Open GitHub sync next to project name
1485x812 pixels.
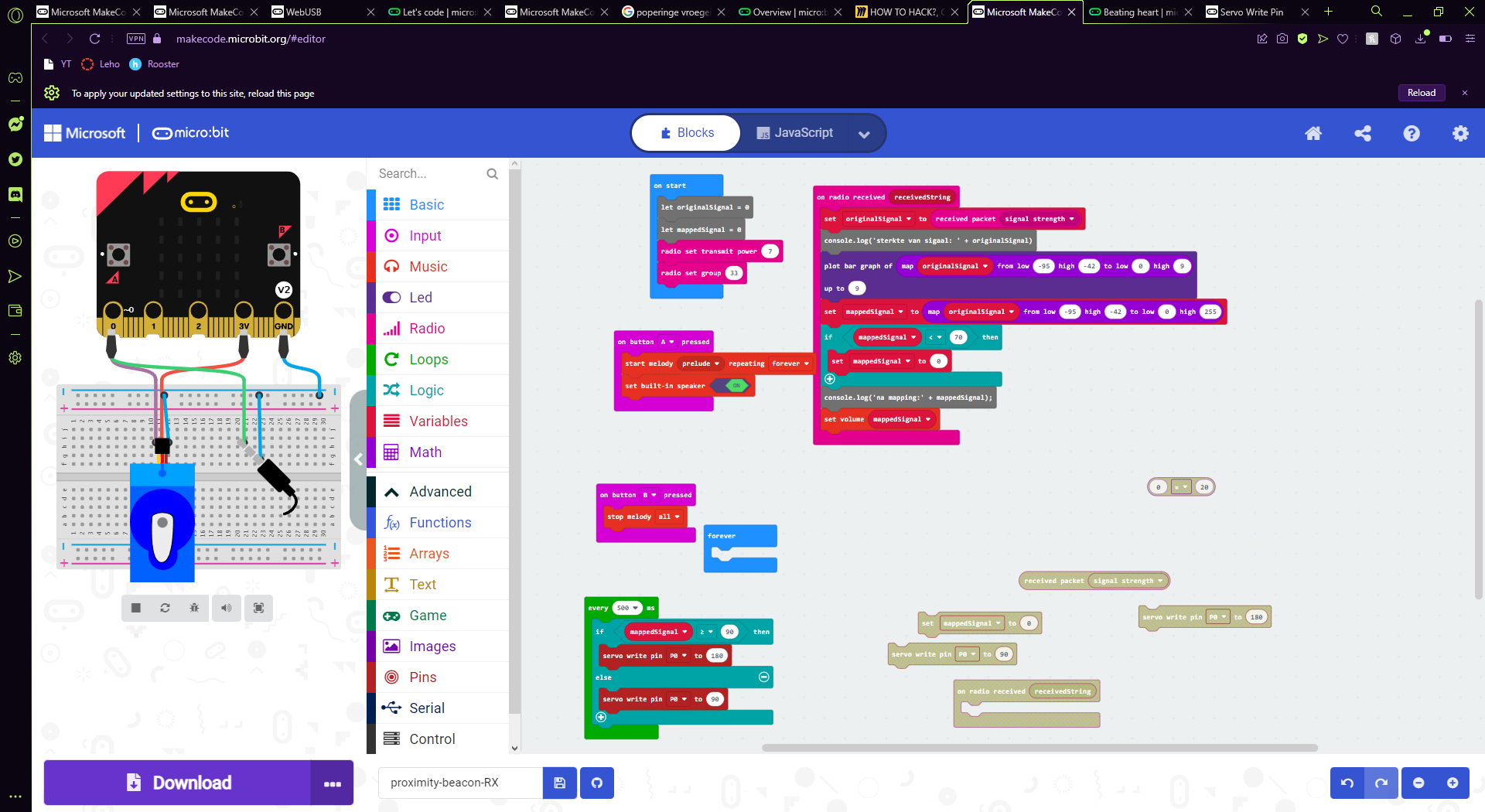click(x=596, y=783)
